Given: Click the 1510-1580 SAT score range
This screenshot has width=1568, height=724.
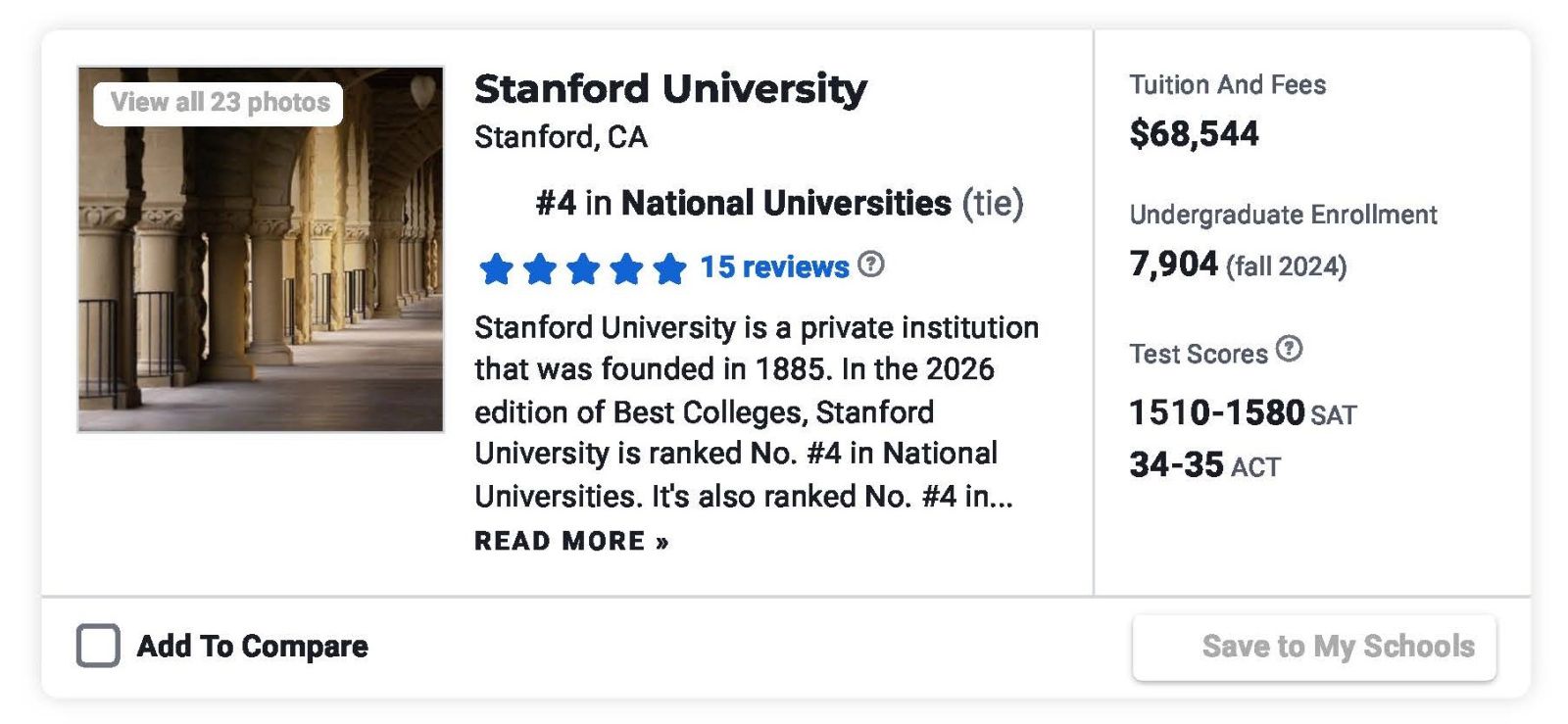Looking at the screenshot, I should tap(1216, 413).
